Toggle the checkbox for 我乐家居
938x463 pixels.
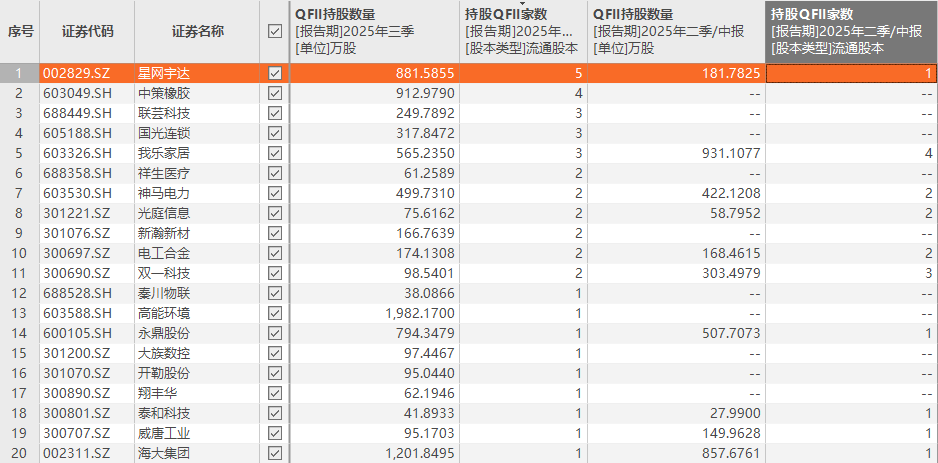tap(275, 153)
